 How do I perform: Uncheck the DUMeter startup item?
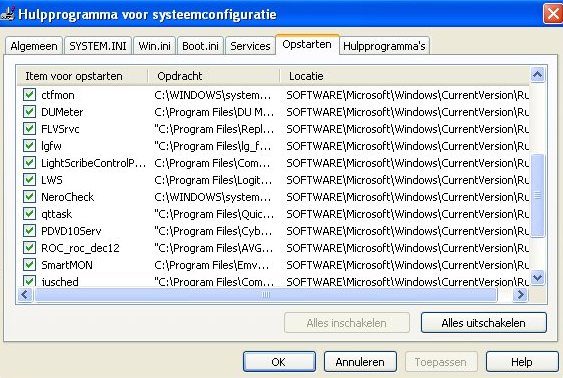[29, 112]
